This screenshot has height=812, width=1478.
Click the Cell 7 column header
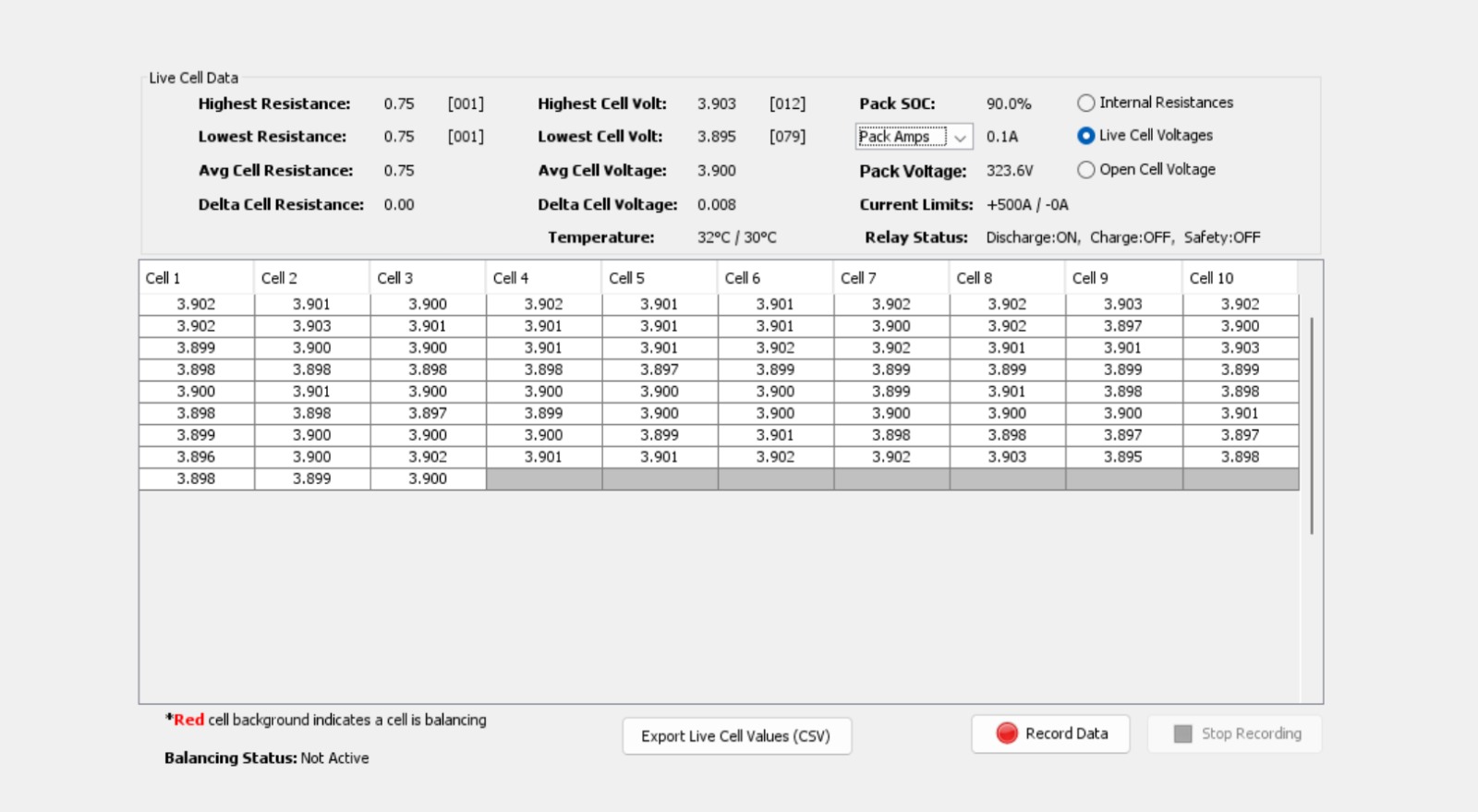(x=890, y=278)
